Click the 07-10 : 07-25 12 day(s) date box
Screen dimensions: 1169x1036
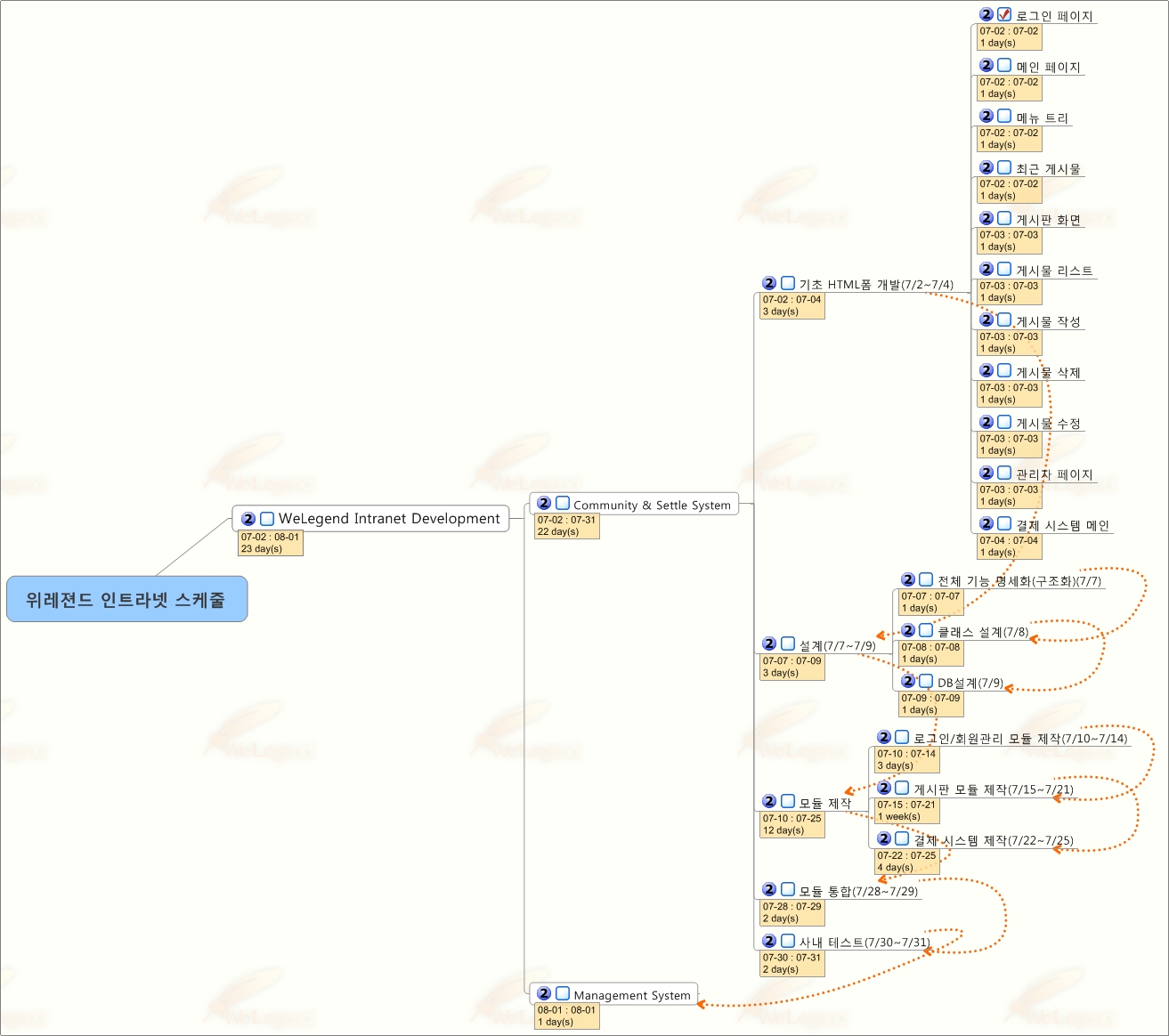click(x=792, y=825)
